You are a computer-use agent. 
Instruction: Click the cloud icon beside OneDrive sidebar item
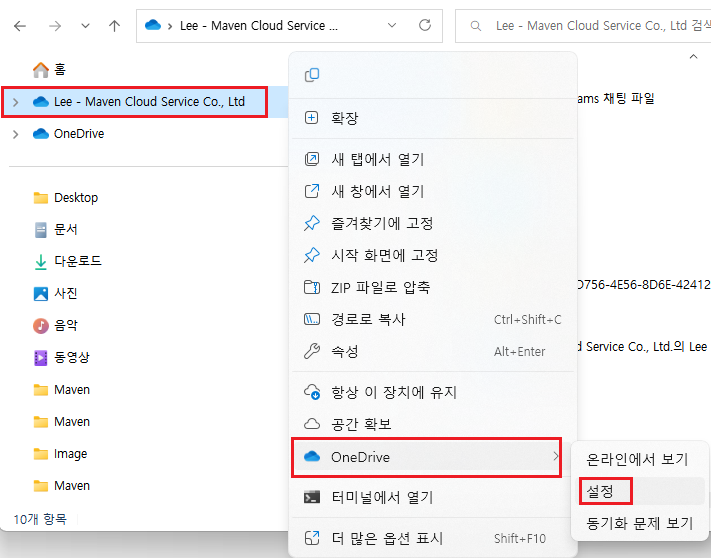click(41, 134)
